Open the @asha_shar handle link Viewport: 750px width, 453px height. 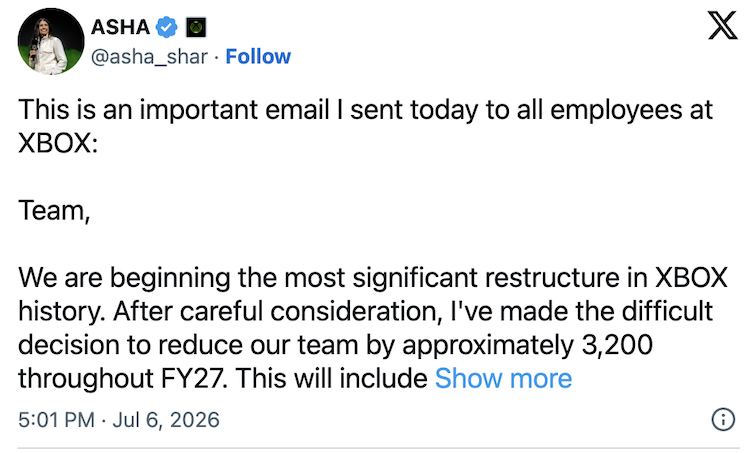pos(149,57)
